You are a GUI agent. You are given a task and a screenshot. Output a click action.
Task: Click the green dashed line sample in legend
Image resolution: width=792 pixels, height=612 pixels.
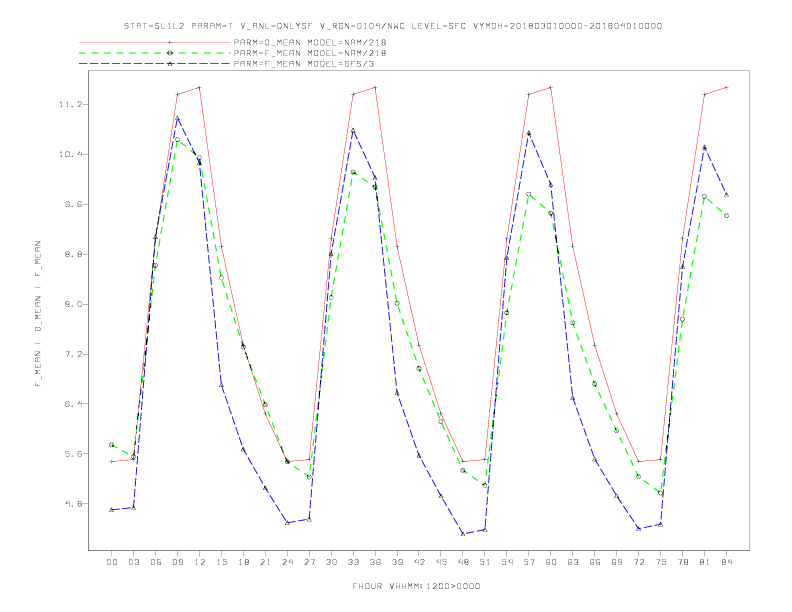155,53
